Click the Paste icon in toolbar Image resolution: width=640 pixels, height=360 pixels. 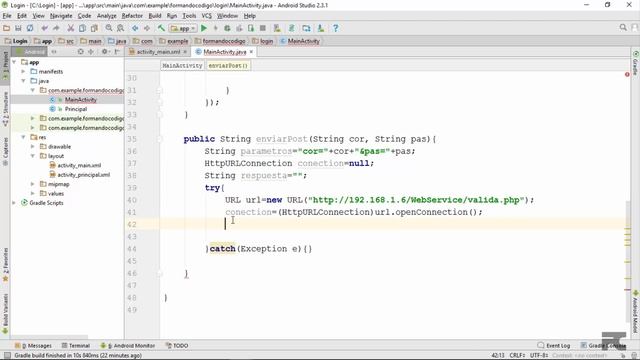click(94, 28)
